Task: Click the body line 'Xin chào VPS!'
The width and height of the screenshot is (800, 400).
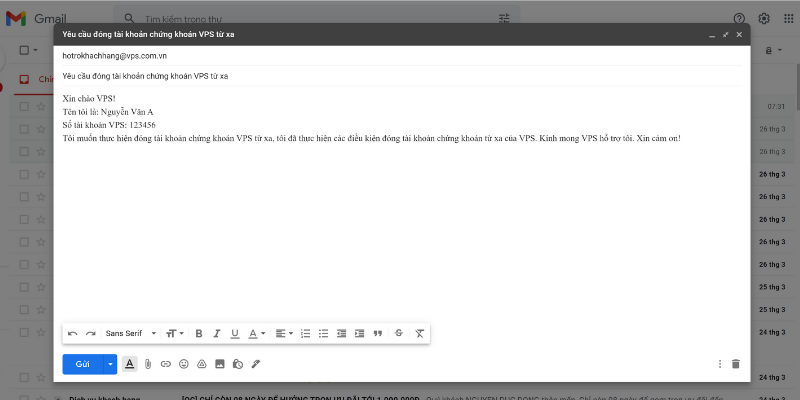Action: [x=89, y=98]
